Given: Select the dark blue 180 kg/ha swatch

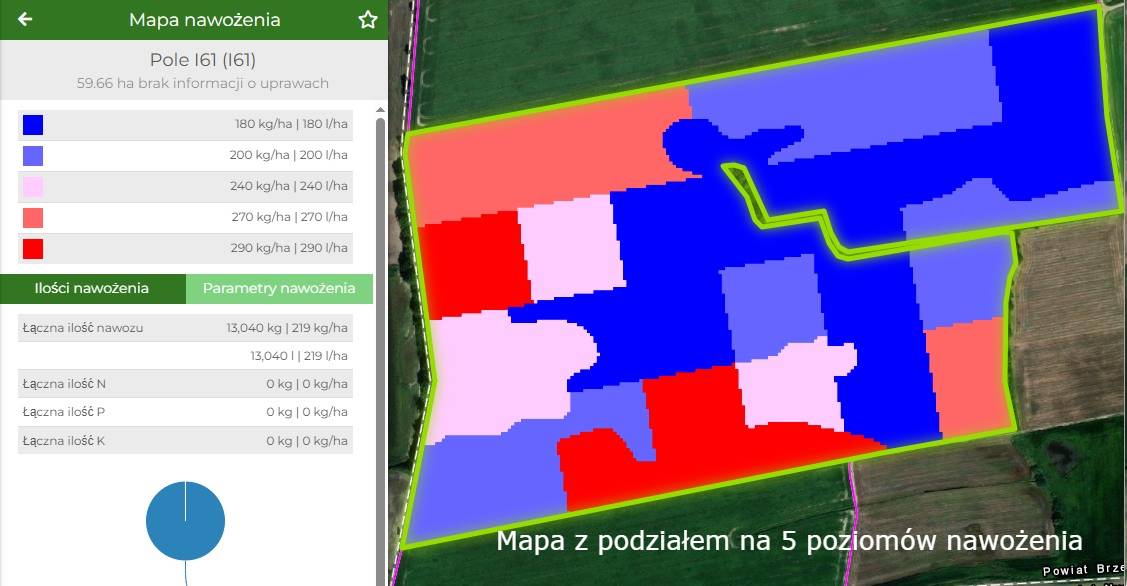Looking at the screenshot, I should pos(33,125).
